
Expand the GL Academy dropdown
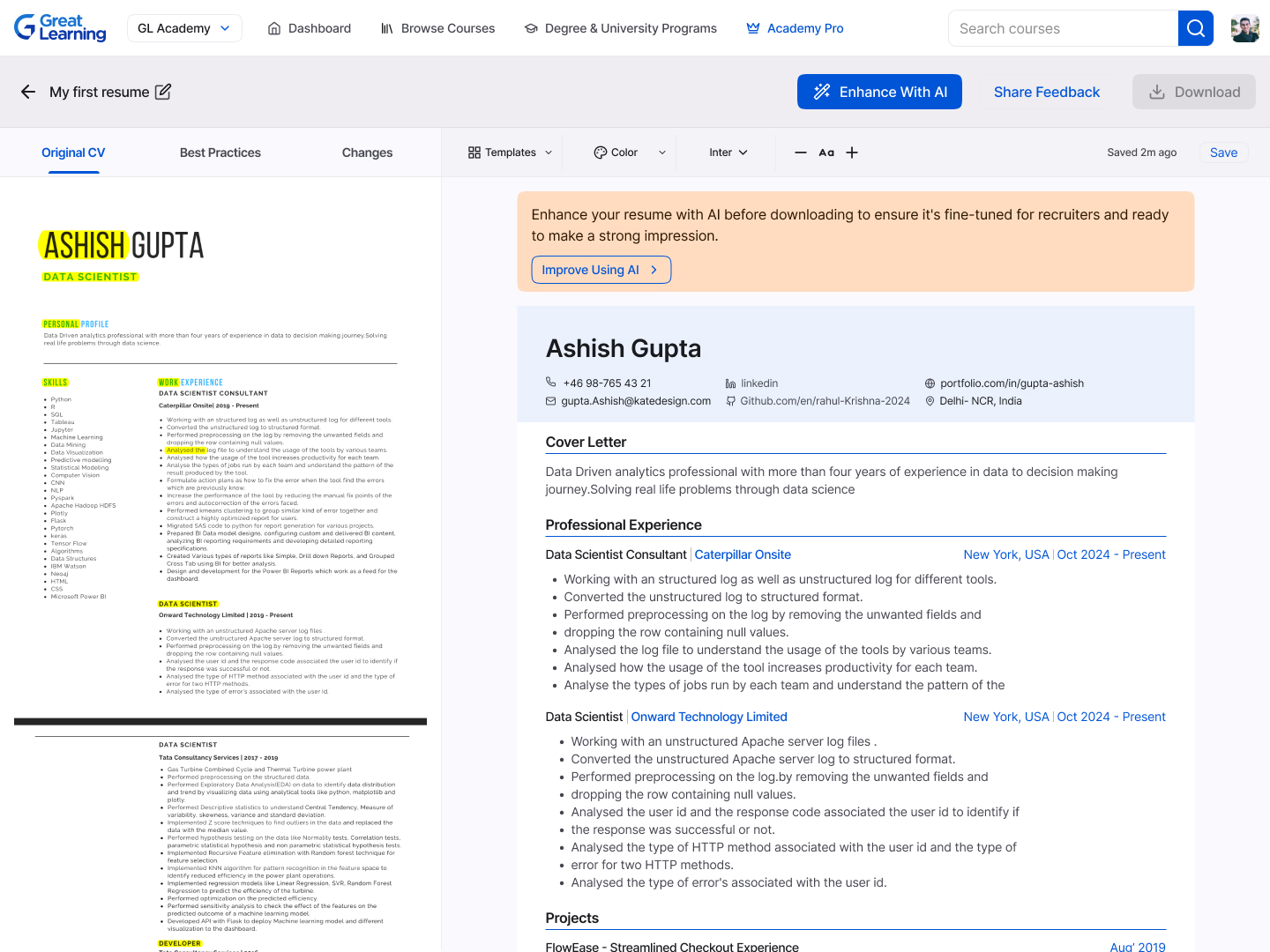click(x=183, y=28)
